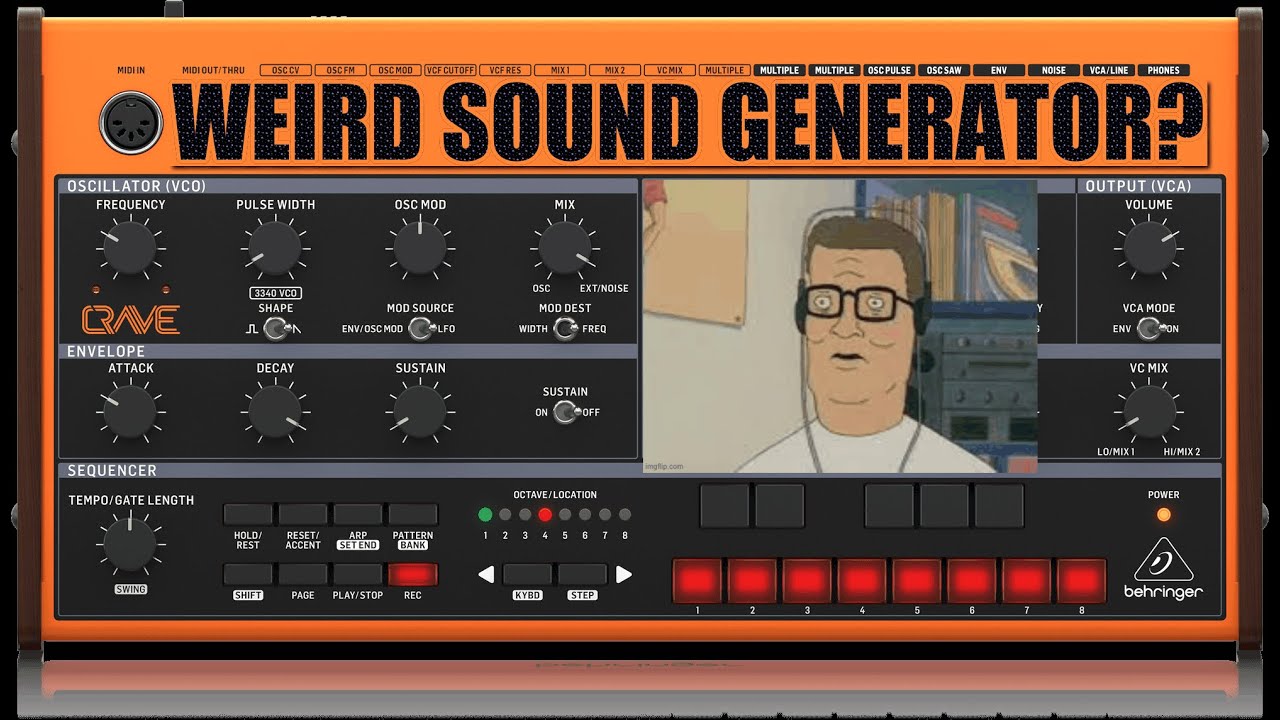Click octave LED number 8
This screenshot has width=1280, height=720.
tap(625, 515)
